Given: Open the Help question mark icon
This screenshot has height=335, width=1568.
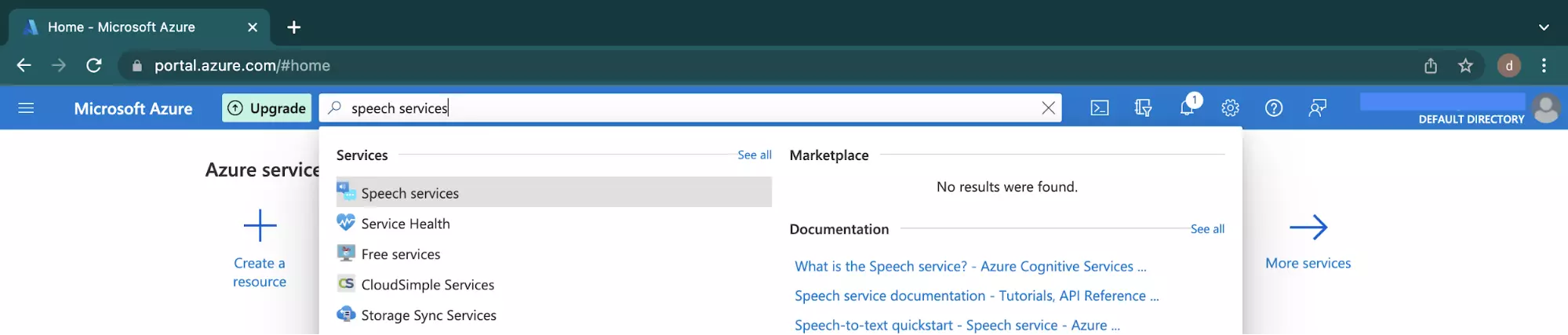Looking at the screenshot, I should point(1274,108).
